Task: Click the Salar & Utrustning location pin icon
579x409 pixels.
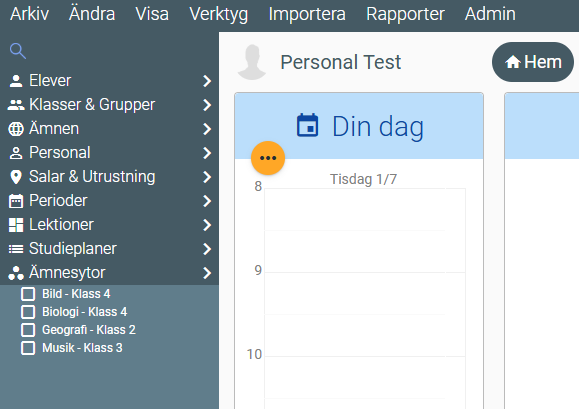Action: 16,177
